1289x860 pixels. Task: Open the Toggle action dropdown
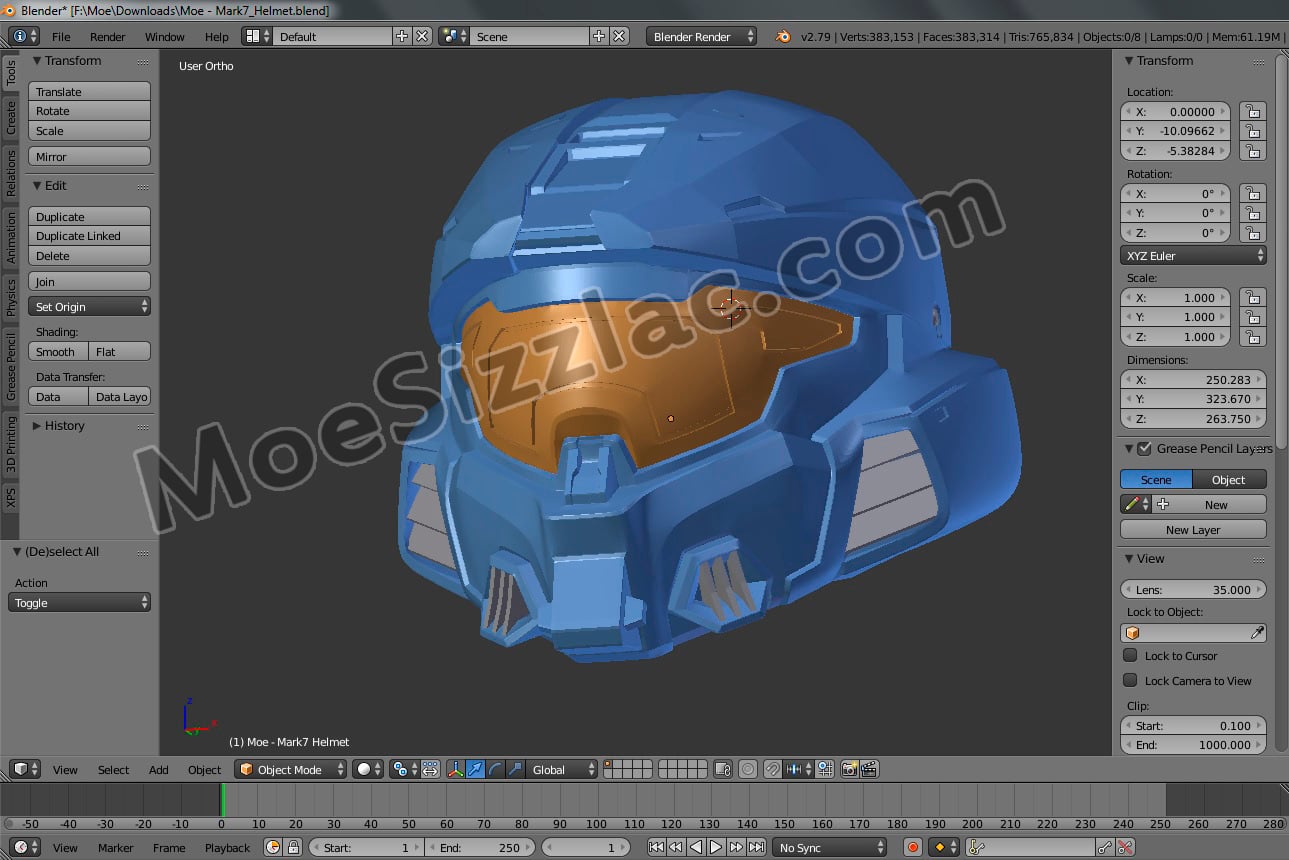80,602
